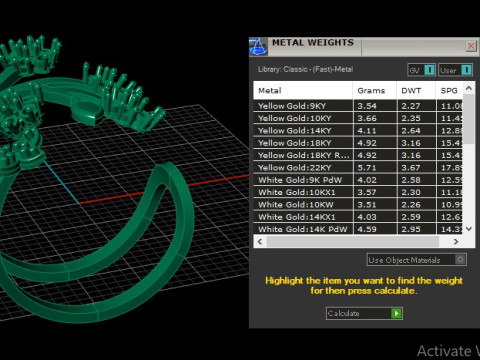Image resolution: width=480 pixels, height=360 pixels.
Task: Click the scroll up arrow of the table
Action: 469,88
